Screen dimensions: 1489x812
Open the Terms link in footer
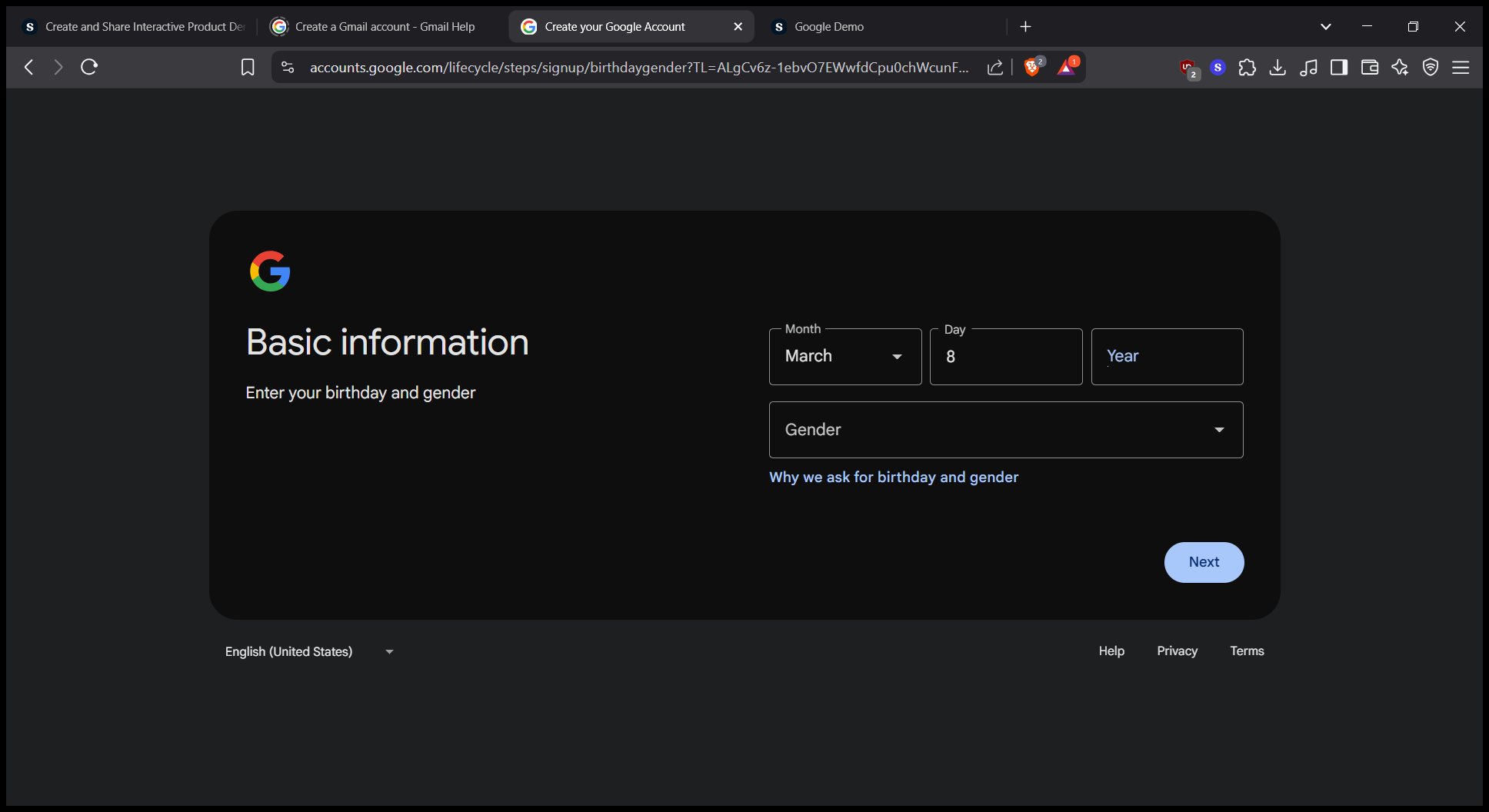[x=1247, y=651]
